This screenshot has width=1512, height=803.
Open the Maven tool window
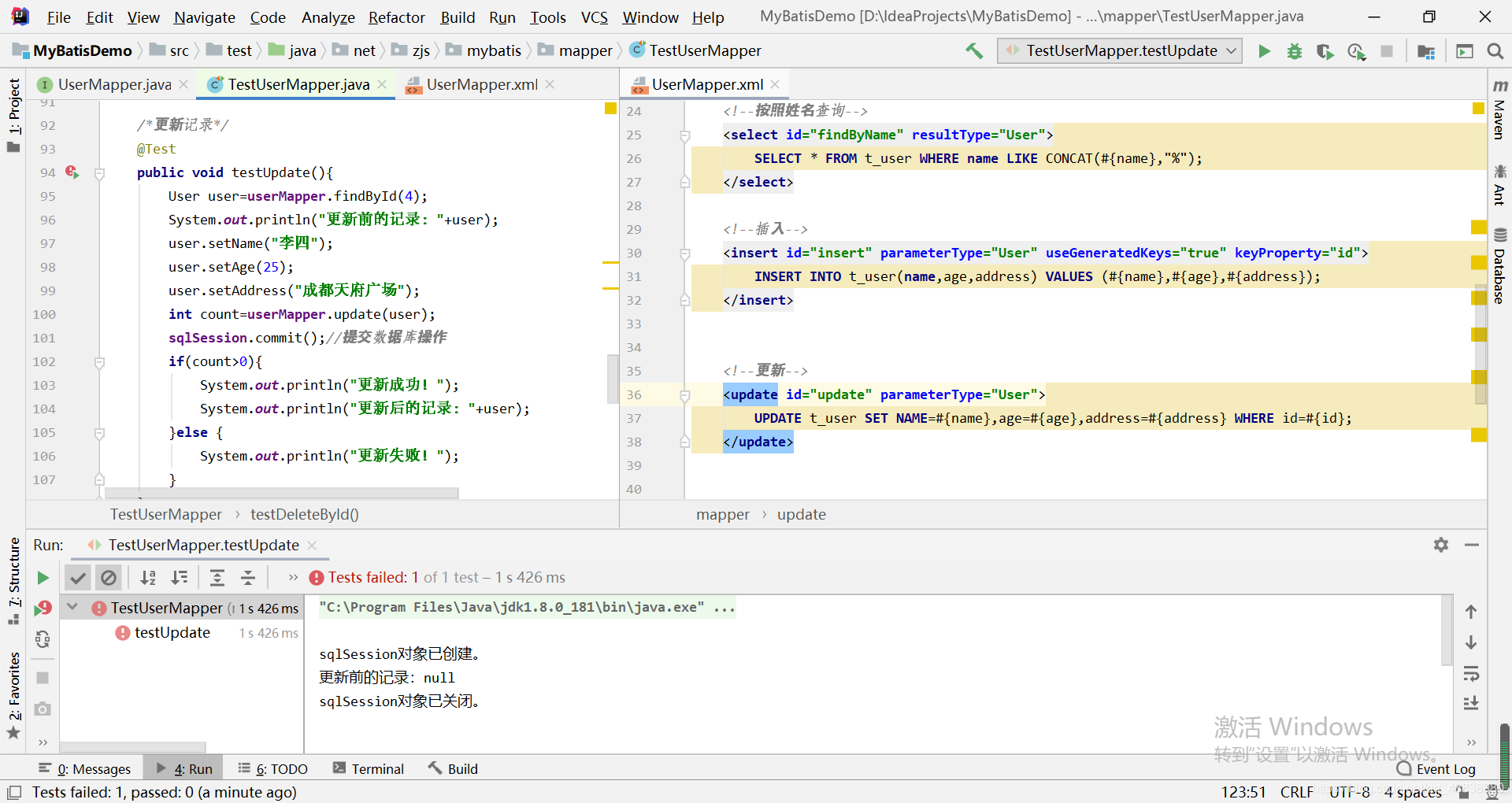pyautogui.click(x=1499, y=109)
